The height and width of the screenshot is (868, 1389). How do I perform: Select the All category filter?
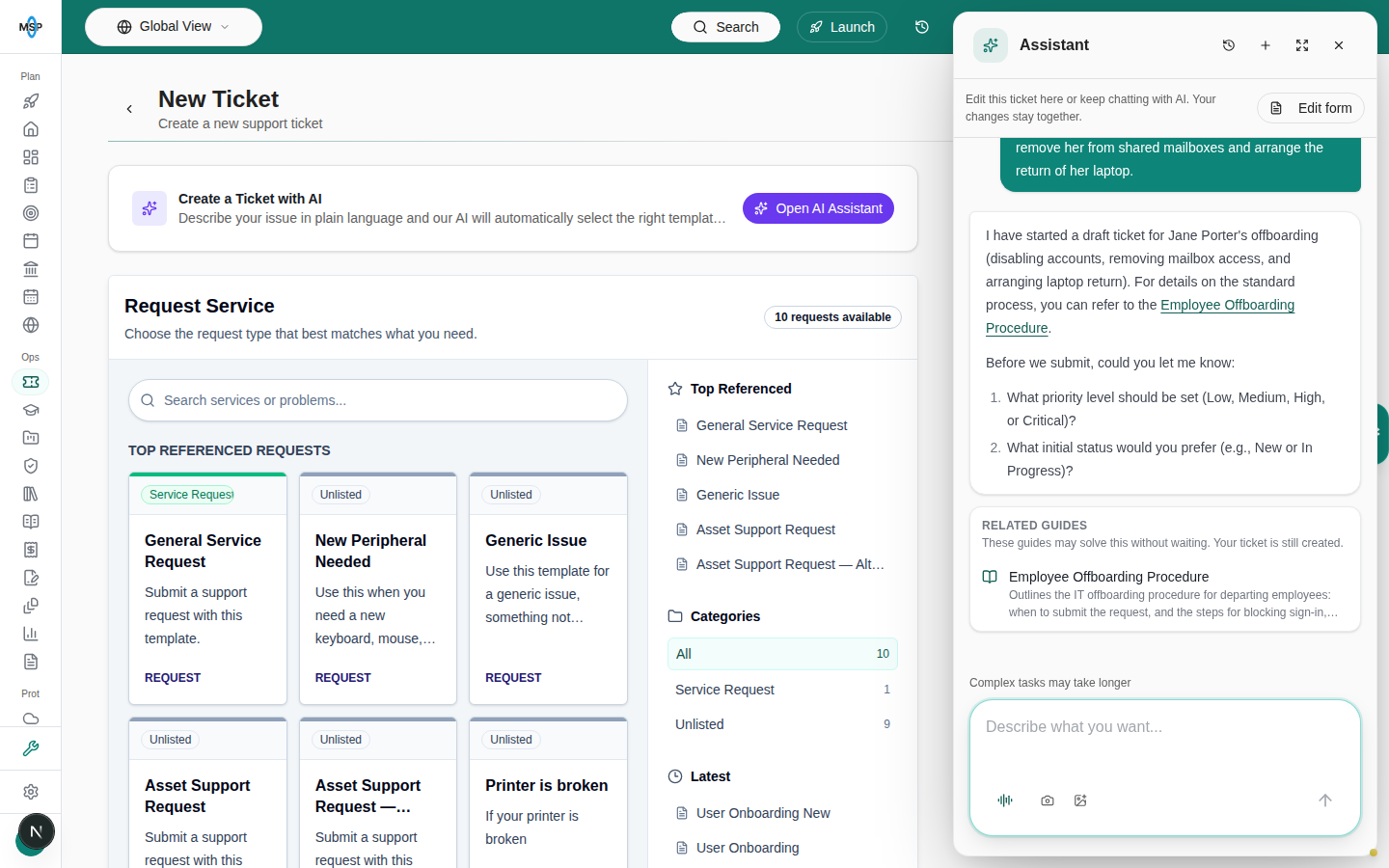(782, 654)
